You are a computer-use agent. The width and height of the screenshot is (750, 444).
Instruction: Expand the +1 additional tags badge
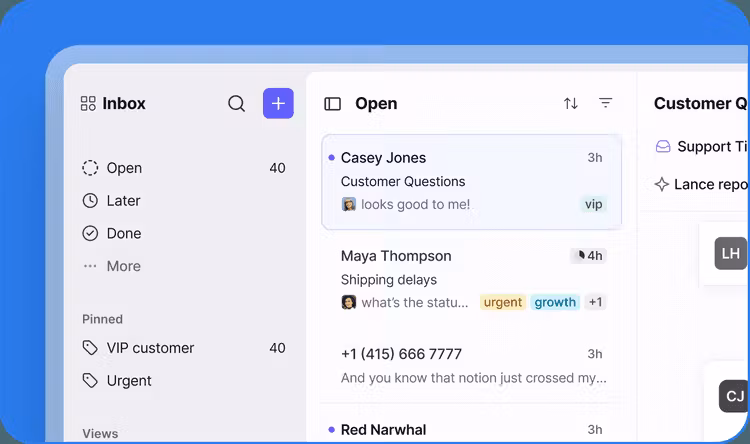[595, 302]
